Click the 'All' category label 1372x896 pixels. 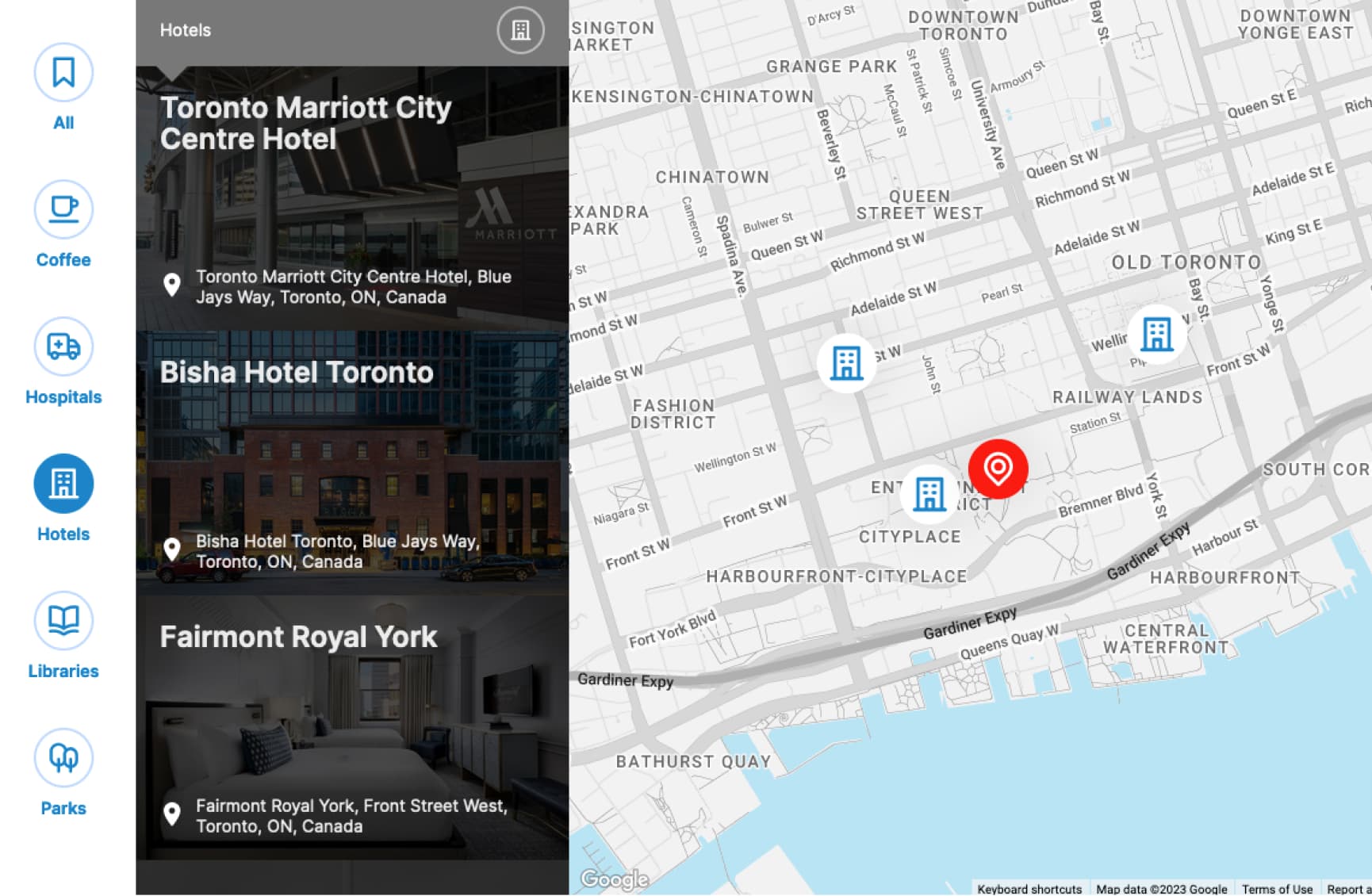(63, 123)
